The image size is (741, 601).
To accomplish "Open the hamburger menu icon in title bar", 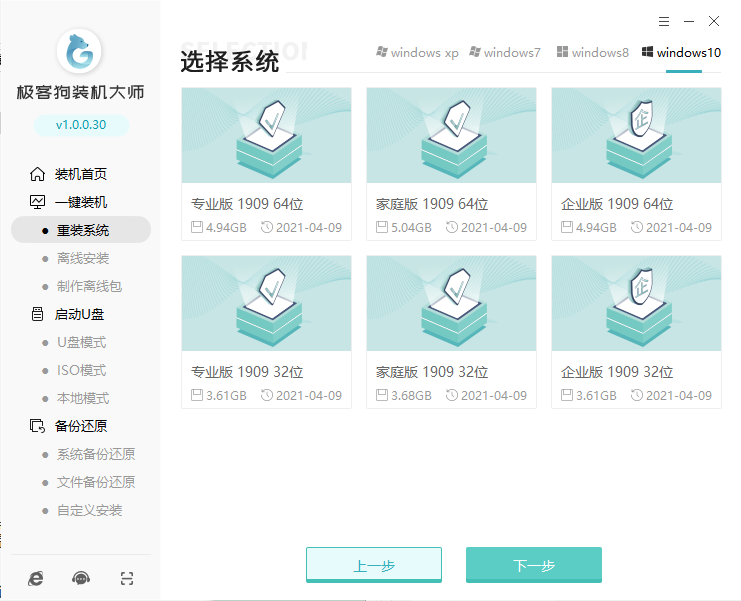I will [x=663, y=21].
